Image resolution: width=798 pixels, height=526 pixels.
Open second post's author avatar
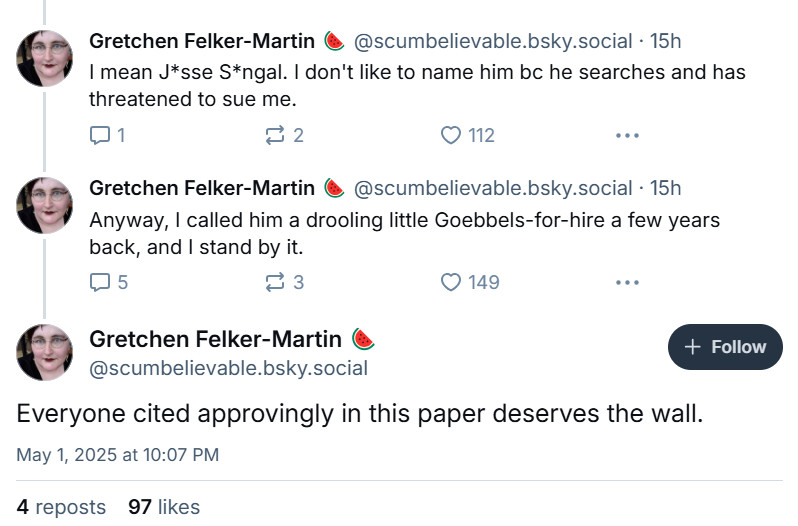click(x=44, y=205)
